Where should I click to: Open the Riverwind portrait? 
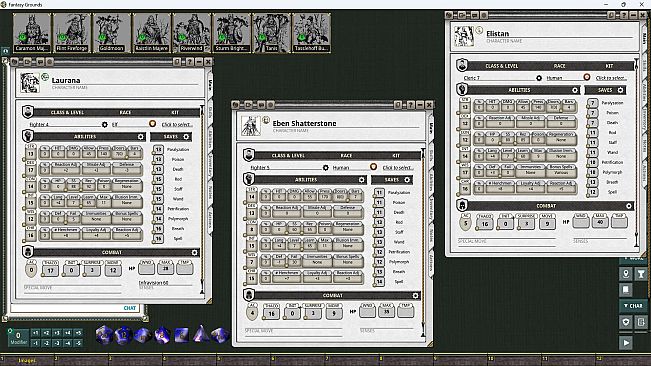(x=191, y=33)
